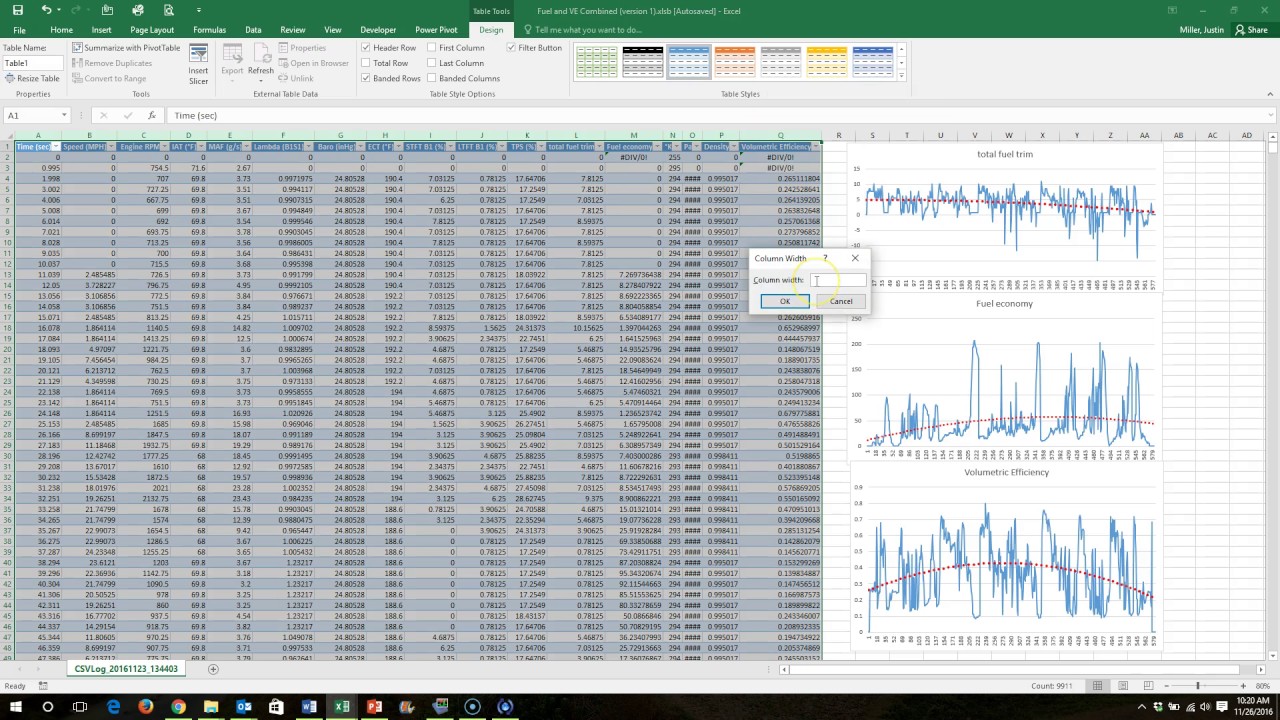The width and height of the screenshot is (1280, 720).
Task: Click Remove Duplicates tool
Action: [112, 63]
